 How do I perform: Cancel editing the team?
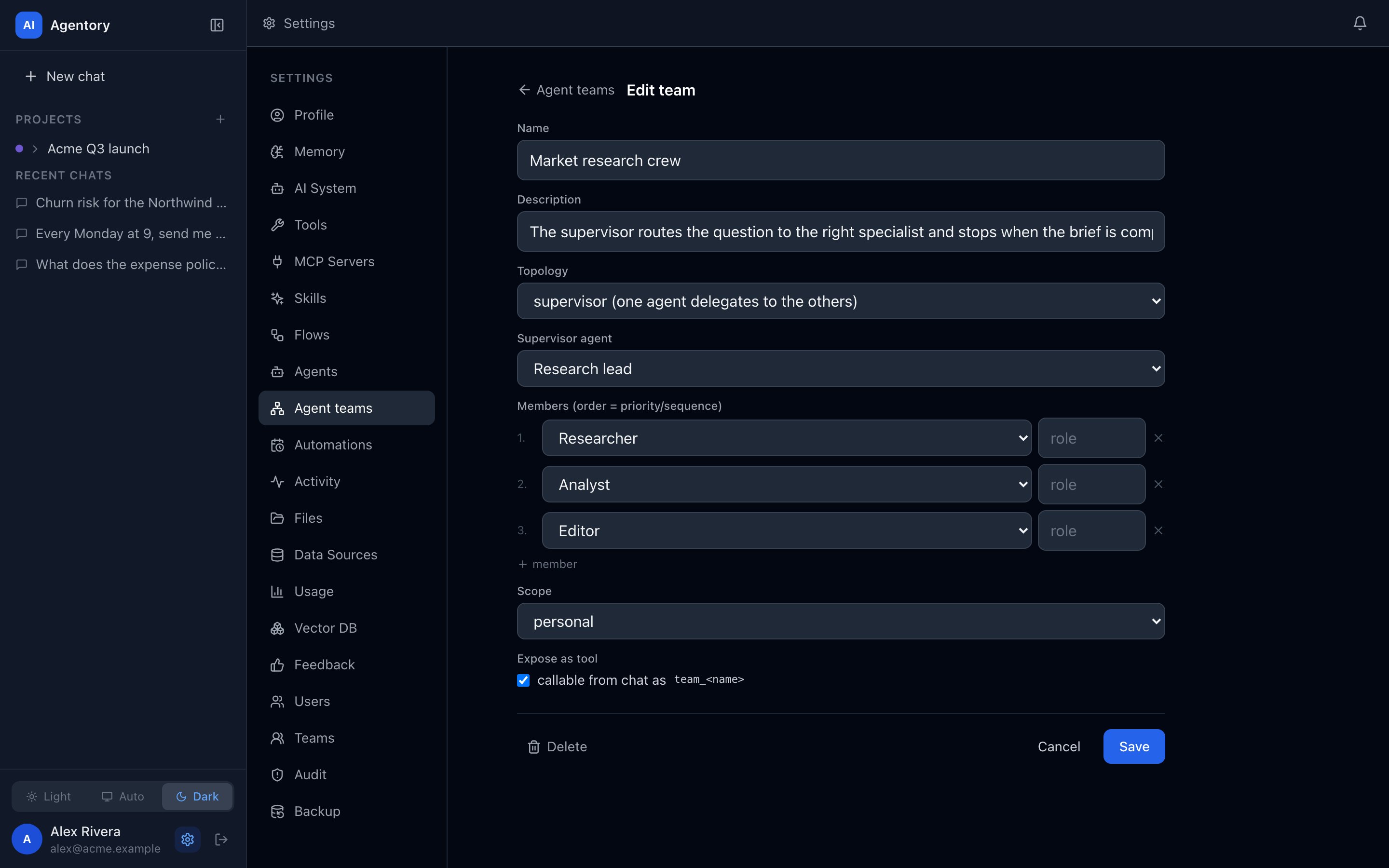[x=1059, y=746]
